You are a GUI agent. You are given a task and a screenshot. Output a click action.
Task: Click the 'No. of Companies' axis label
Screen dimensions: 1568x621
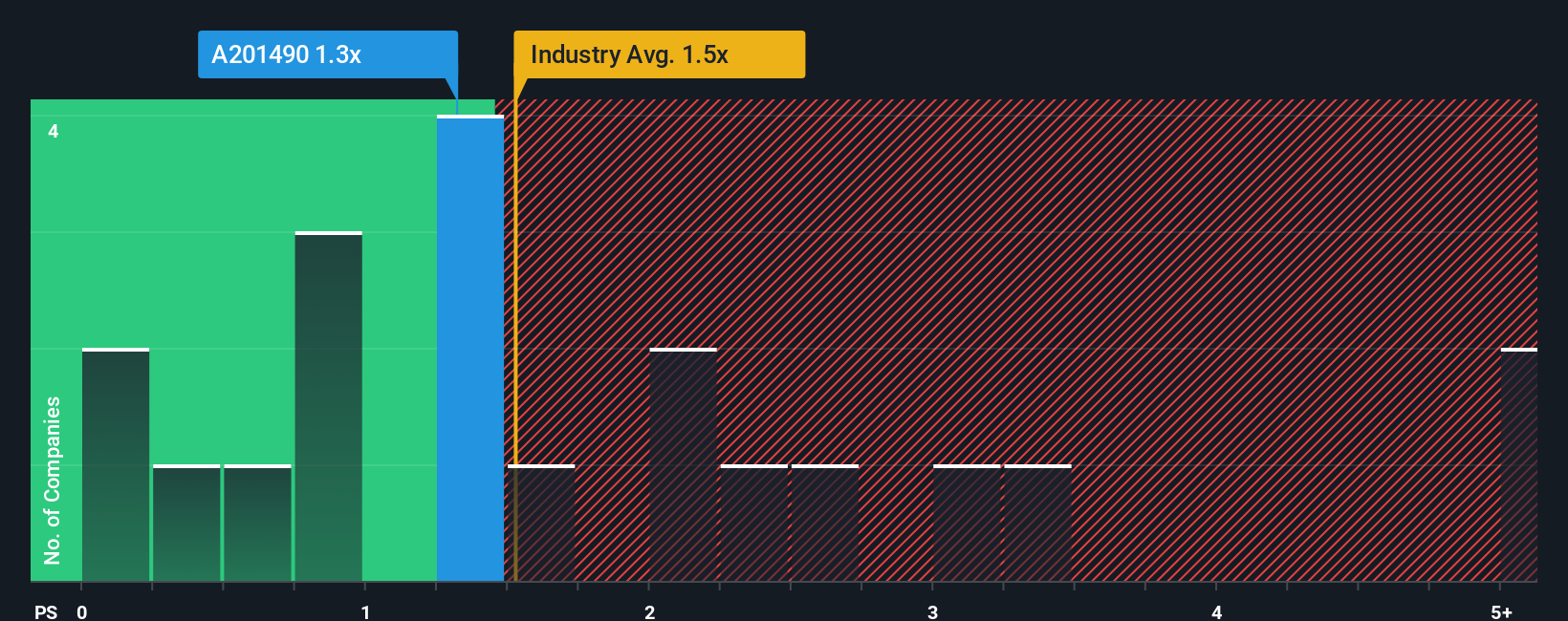pos(53,481)
